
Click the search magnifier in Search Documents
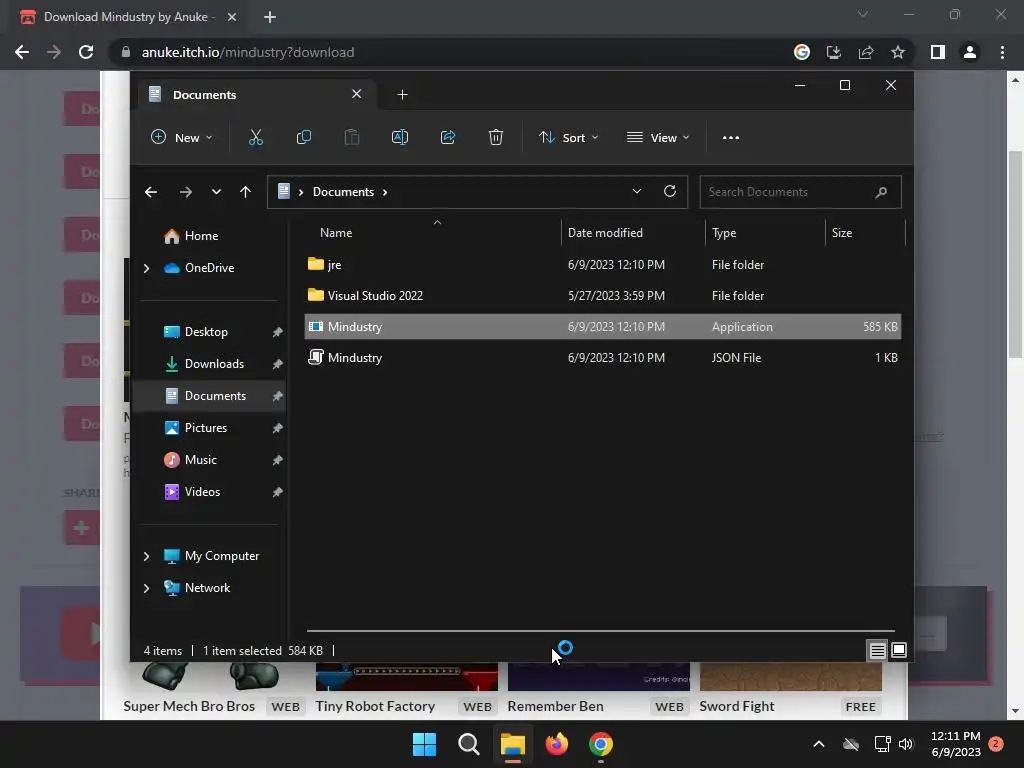tap(881, 192)
